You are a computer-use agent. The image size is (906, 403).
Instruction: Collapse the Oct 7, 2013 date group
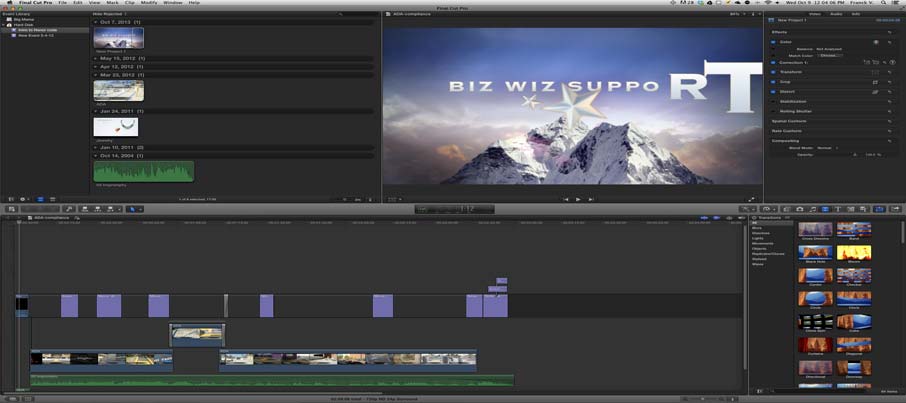click(96, 22)
